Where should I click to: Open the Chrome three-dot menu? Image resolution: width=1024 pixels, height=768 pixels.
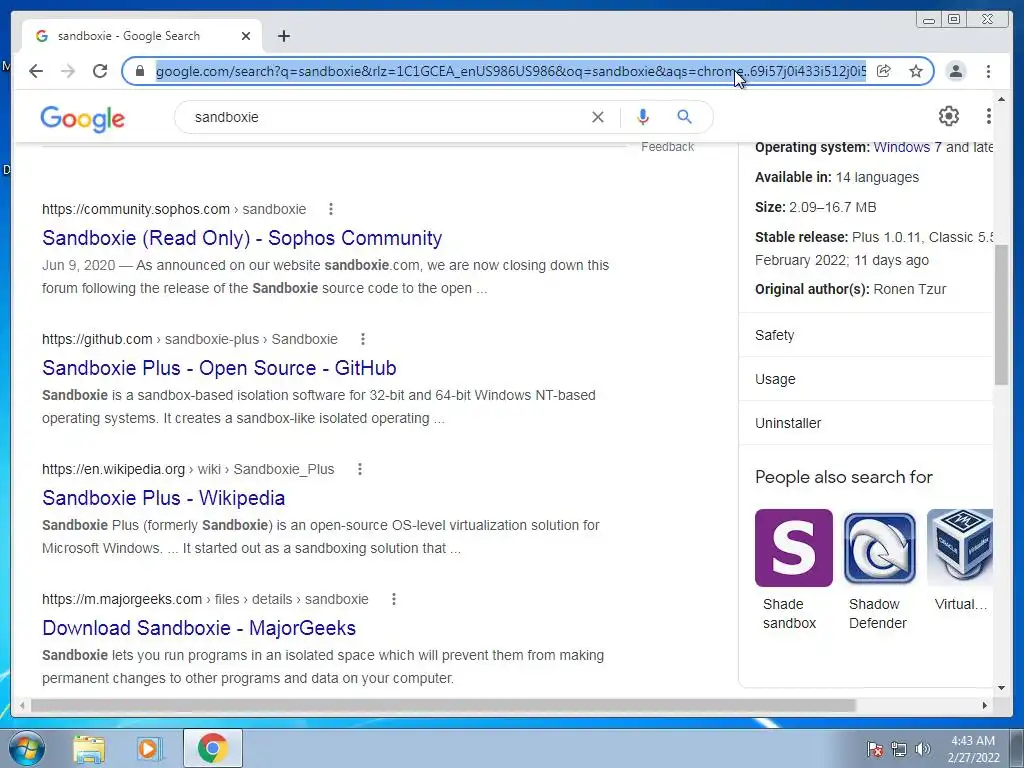pyautogui.click(x=988, y=71)
